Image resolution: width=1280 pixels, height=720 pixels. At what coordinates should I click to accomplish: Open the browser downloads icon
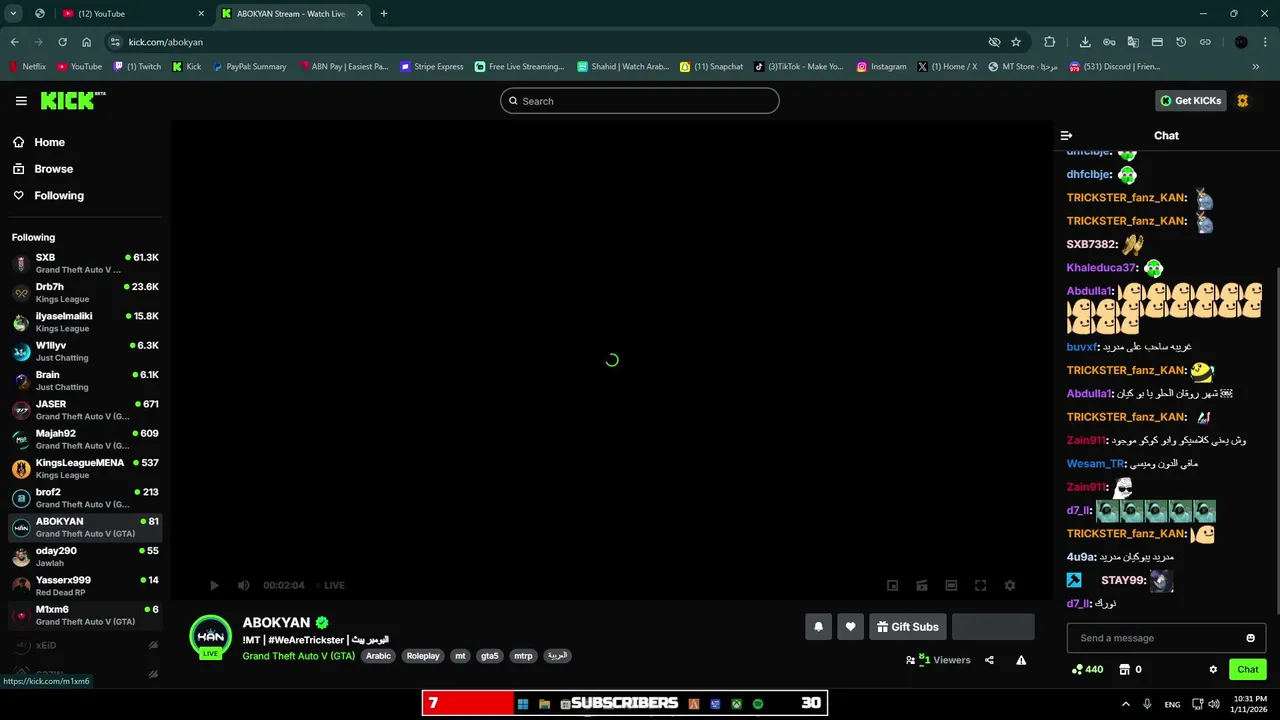click(x=1085, y=42)
